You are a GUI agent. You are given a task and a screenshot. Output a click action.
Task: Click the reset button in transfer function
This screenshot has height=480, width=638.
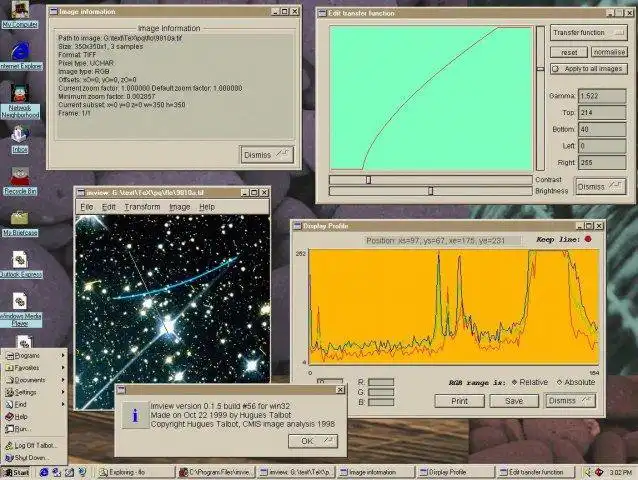(569, 52)
